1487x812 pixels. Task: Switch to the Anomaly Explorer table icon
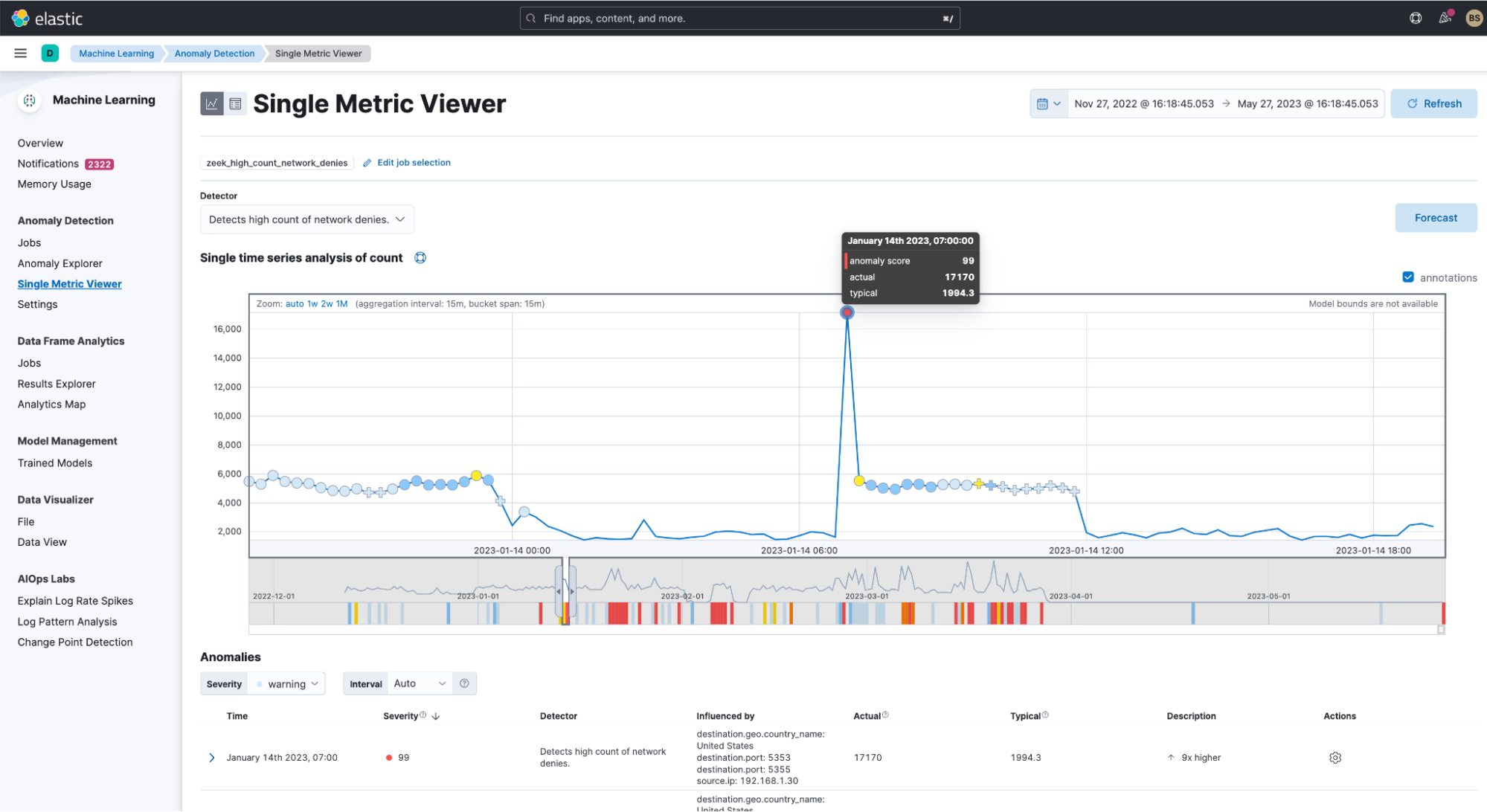coord(235,104)
